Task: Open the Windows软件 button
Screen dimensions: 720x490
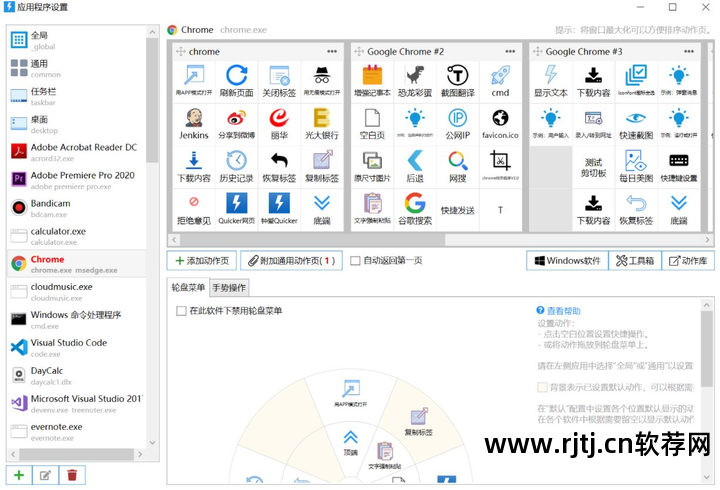Action: (x=568, y=261)
